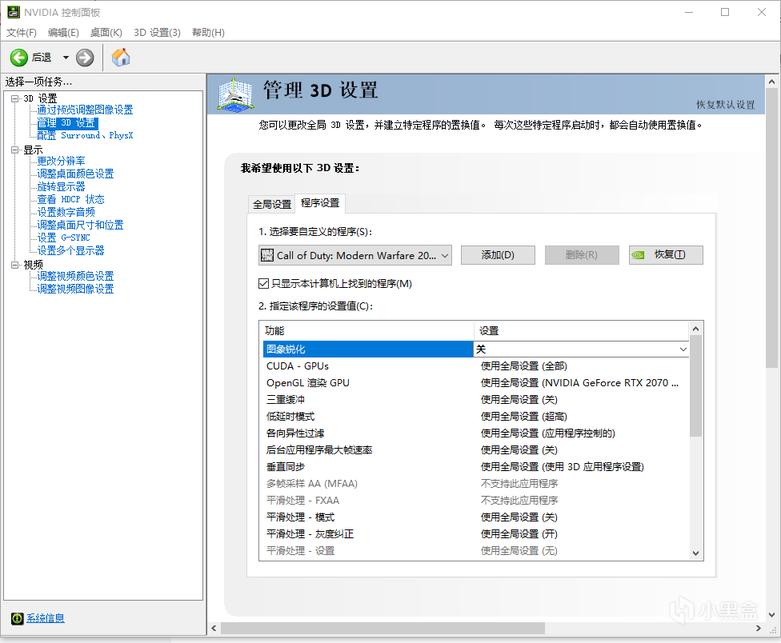
Task: Click the NVIDIA logo on 恢复 button
Action: [641, 255]
